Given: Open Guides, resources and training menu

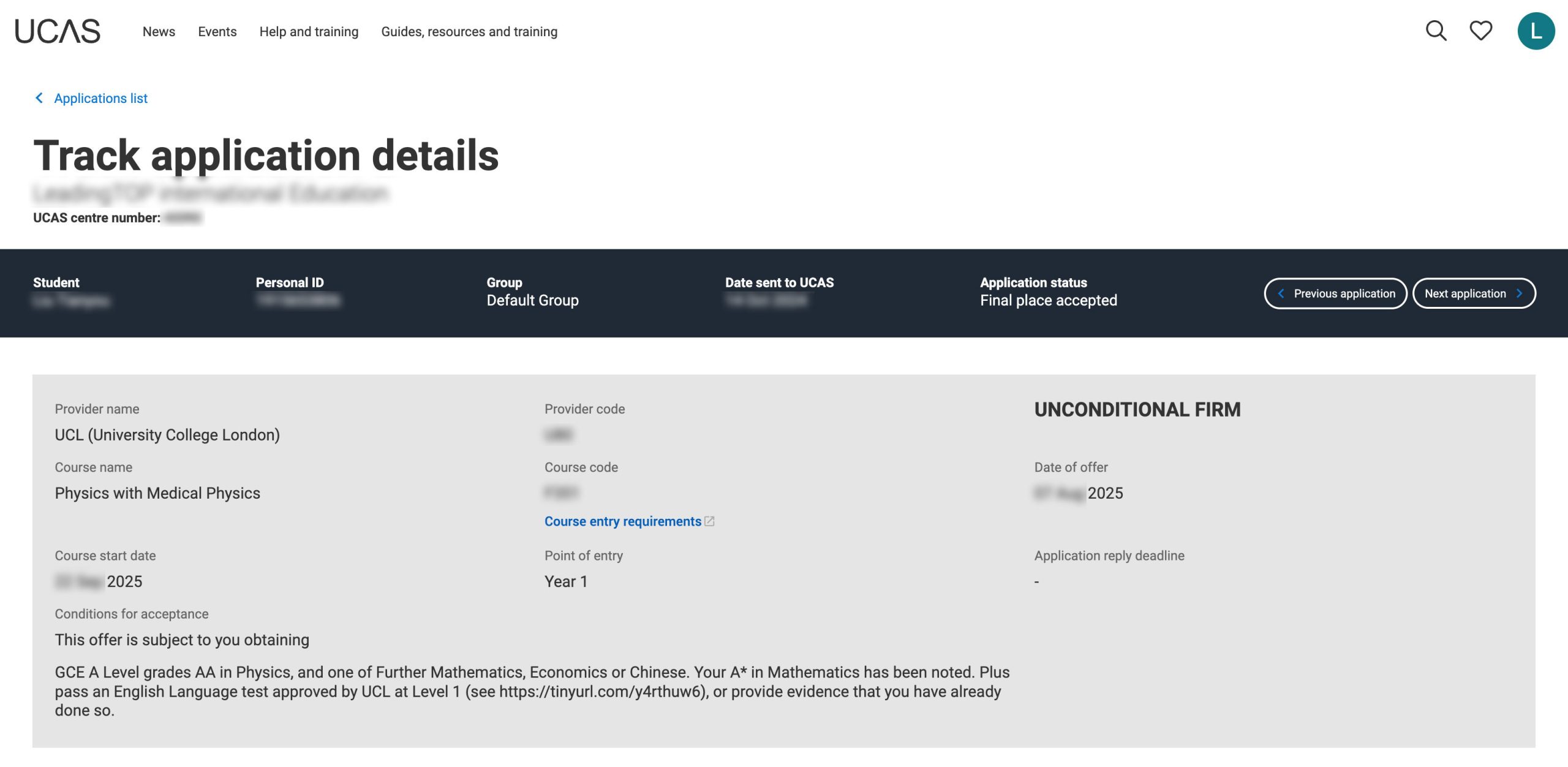Looking at the screenshot, I should coord(469,32).
